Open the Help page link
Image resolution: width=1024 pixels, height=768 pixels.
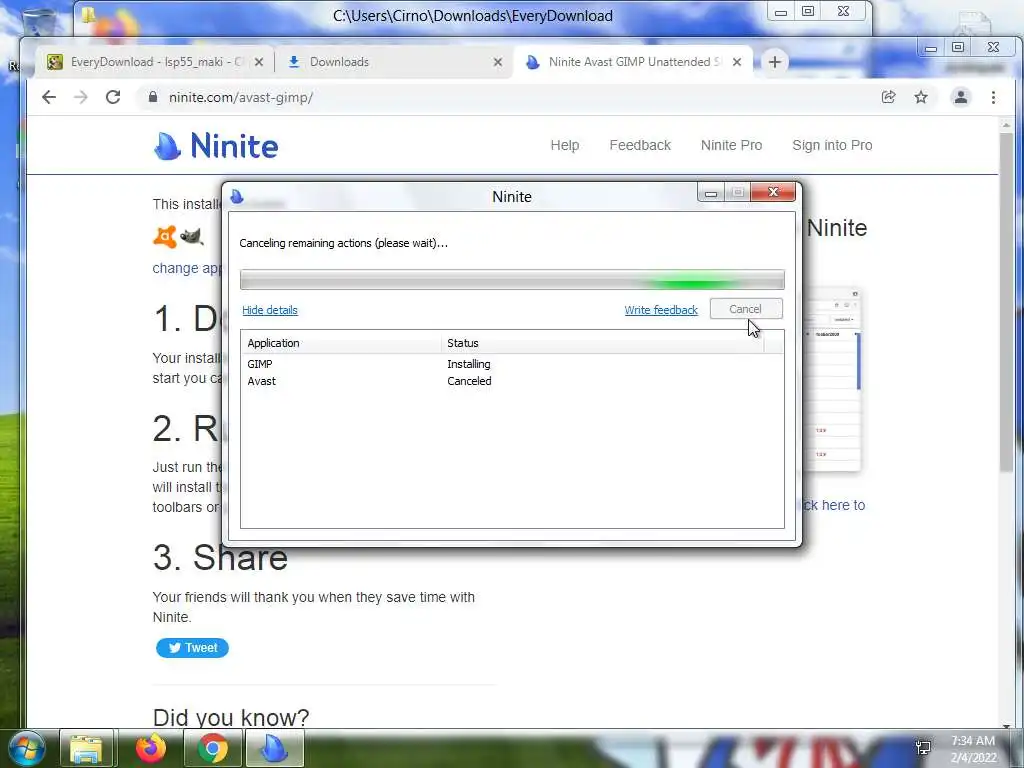(x=565, y=145)
